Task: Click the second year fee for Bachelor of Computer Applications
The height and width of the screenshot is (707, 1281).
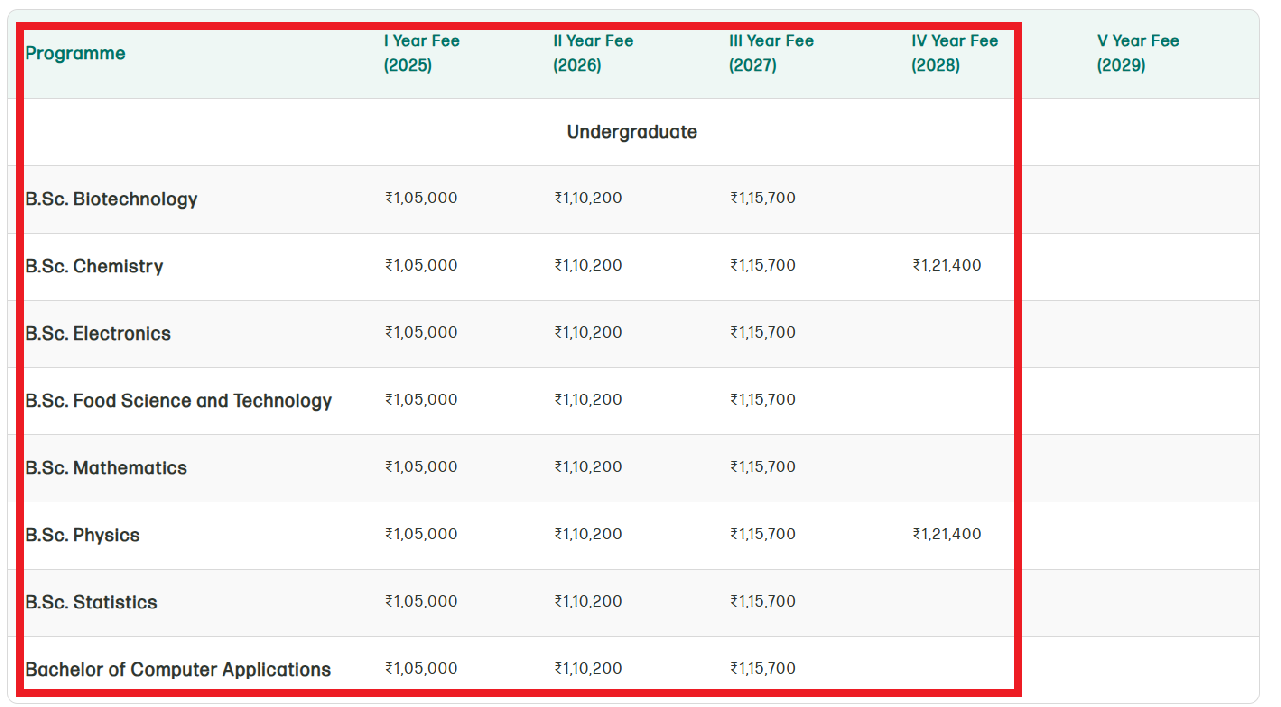Action: (x=587, y=668)
